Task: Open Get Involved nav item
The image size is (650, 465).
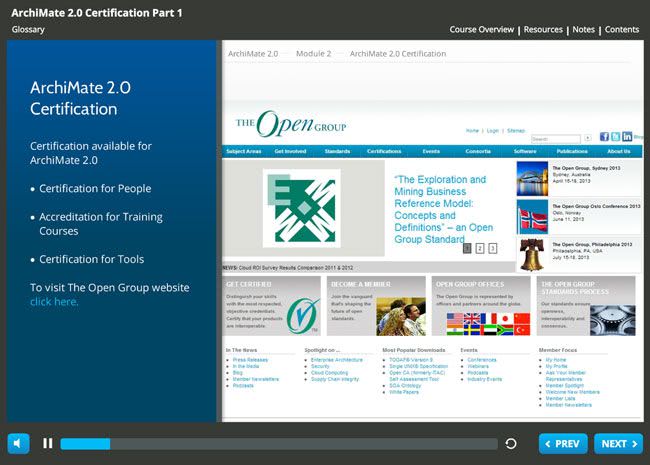Action: tap(290, 151)
